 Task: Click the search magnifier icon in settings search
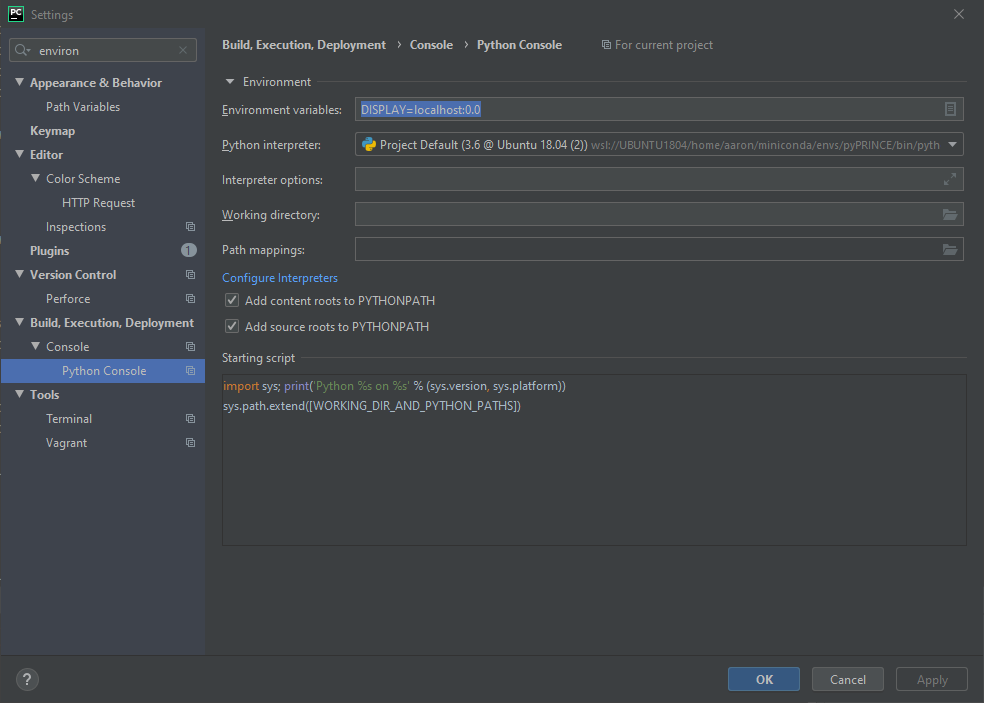pyautogui.click(x=22, y=50)
